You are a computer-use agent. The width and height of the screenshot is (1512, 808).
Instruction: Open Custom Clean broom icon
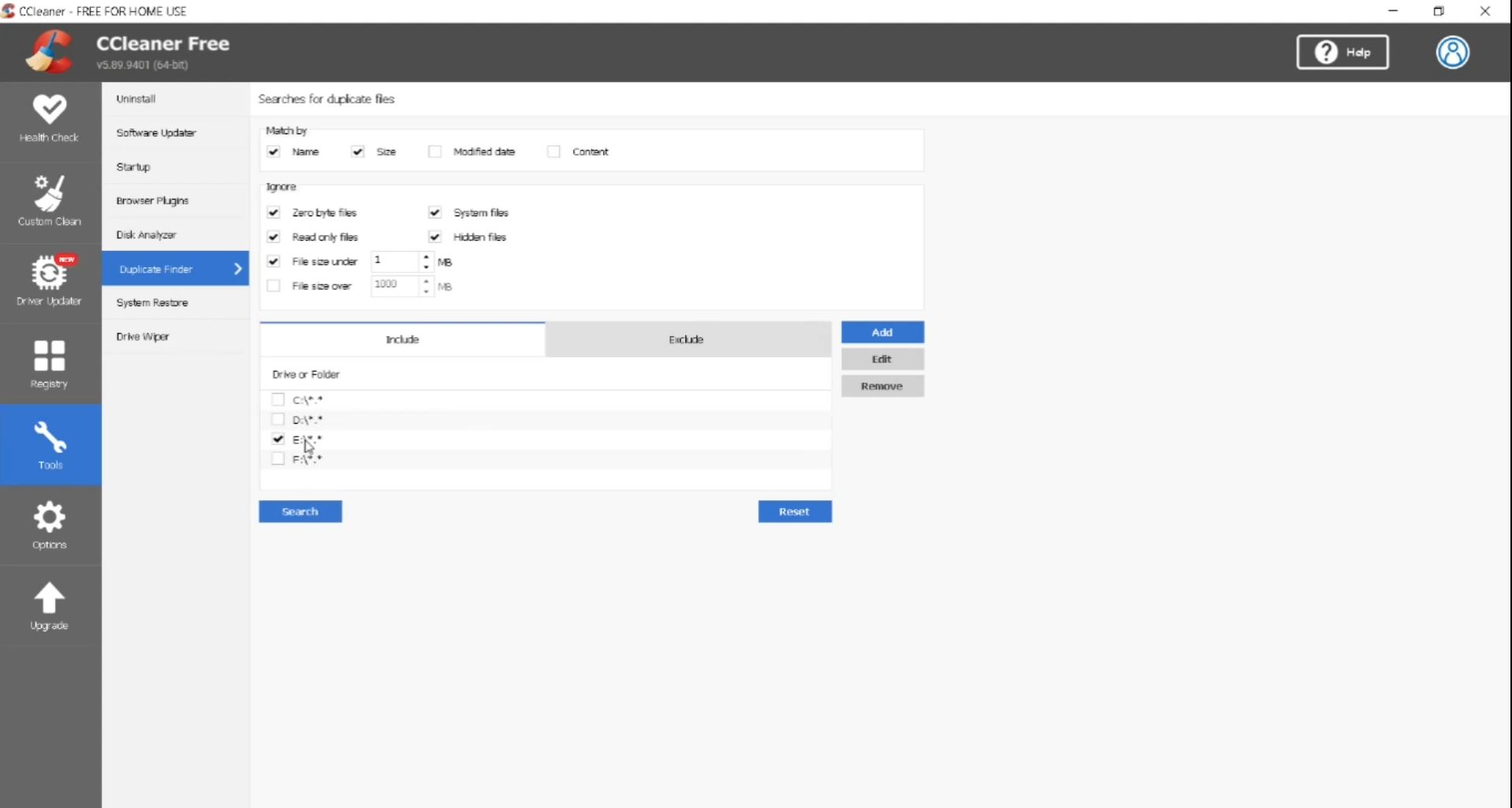(49, 194)
